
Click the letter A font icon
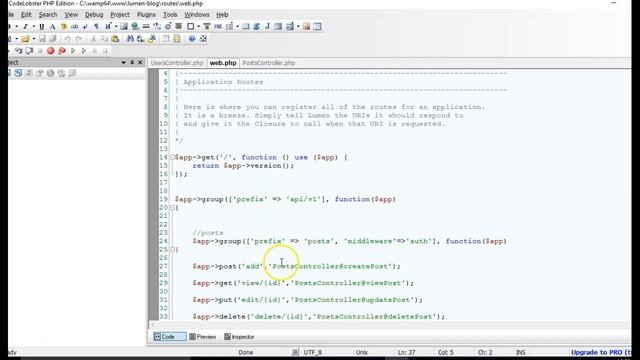[53, 27]
